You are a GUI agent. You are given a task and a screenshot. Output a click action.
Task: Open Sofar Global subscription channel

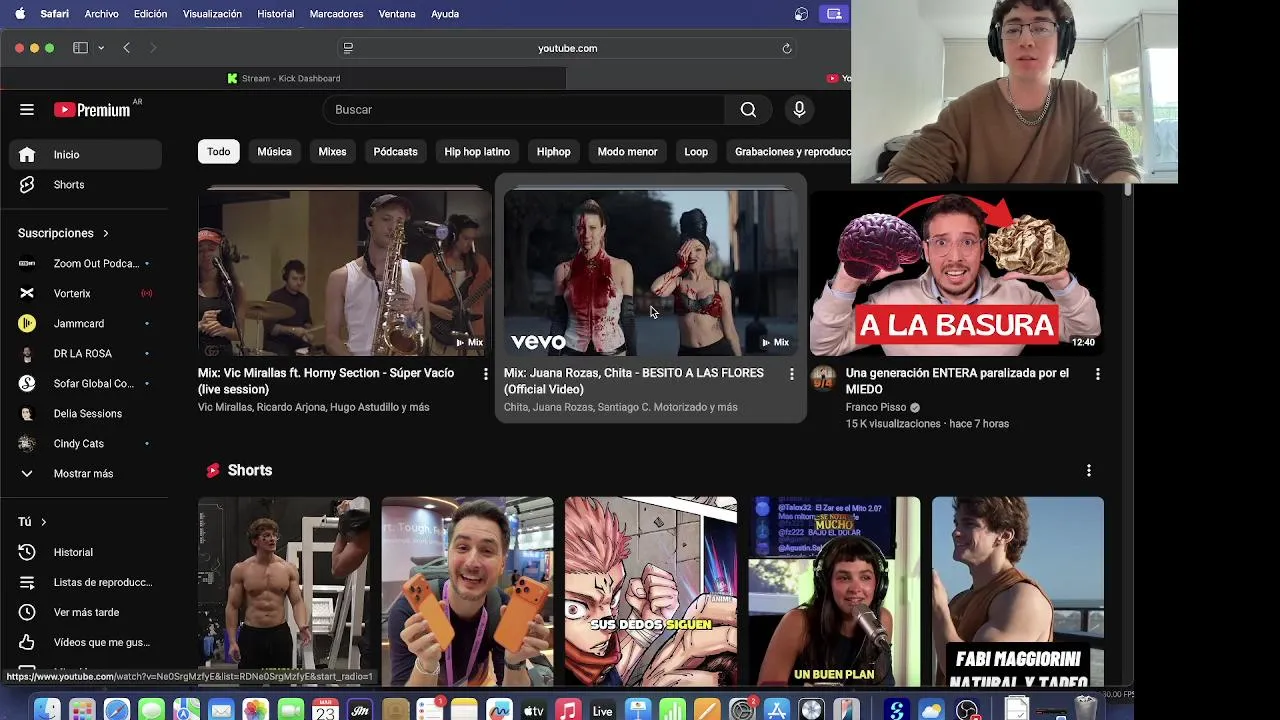point(85,383)
